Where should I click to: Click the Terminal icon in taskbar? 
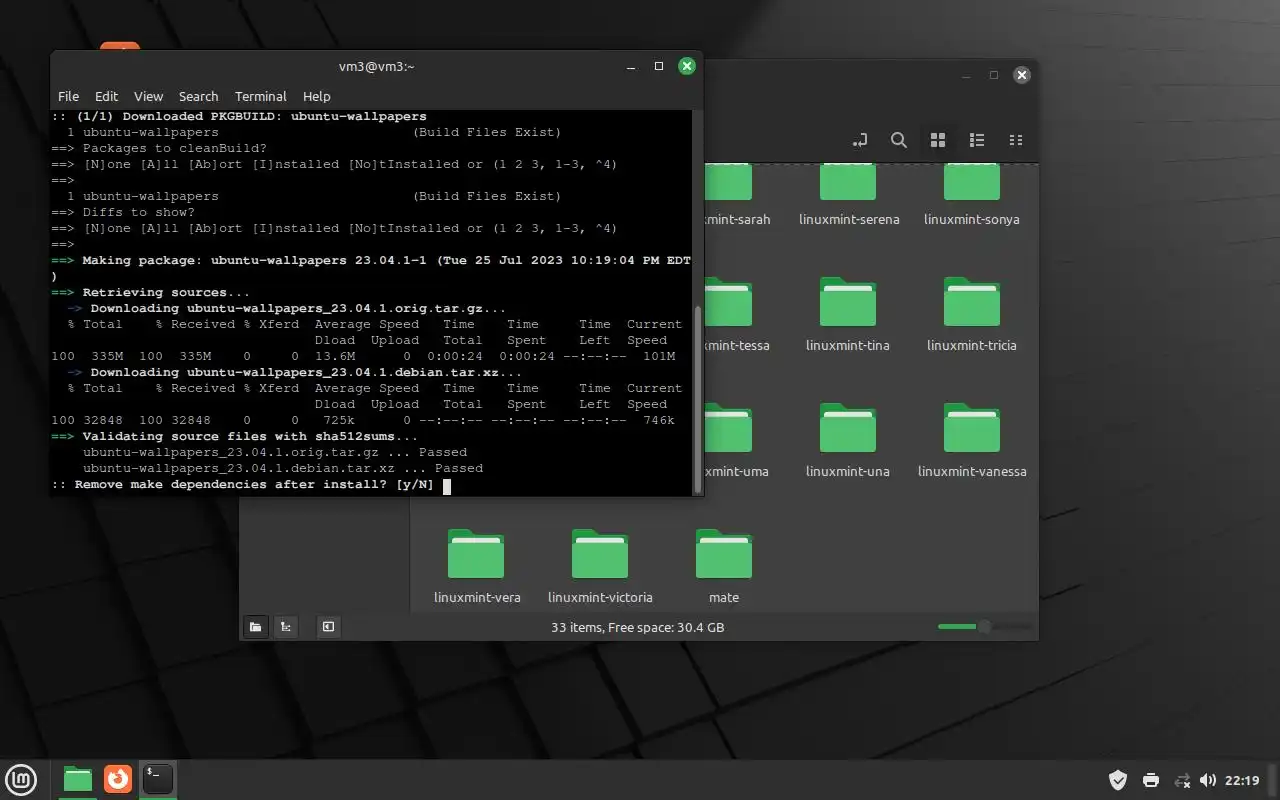point(157,779)
